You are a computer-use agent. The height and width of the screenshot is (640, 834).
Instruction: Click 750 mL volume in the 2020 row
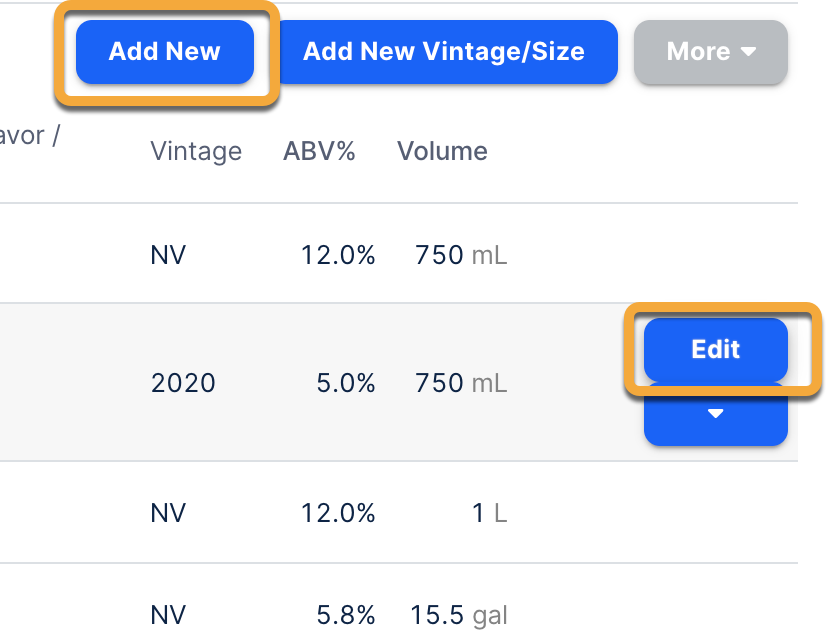pyautogui.click(x=461, y=383)
